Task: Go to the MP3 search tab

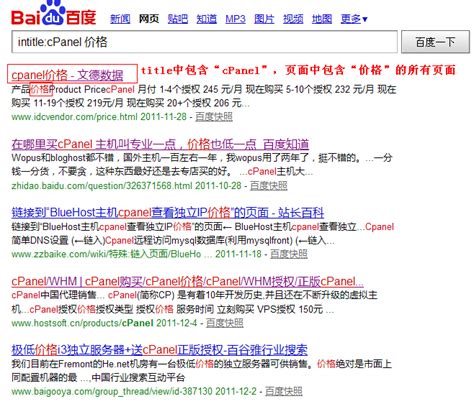Action: click(x=235, y=19)
